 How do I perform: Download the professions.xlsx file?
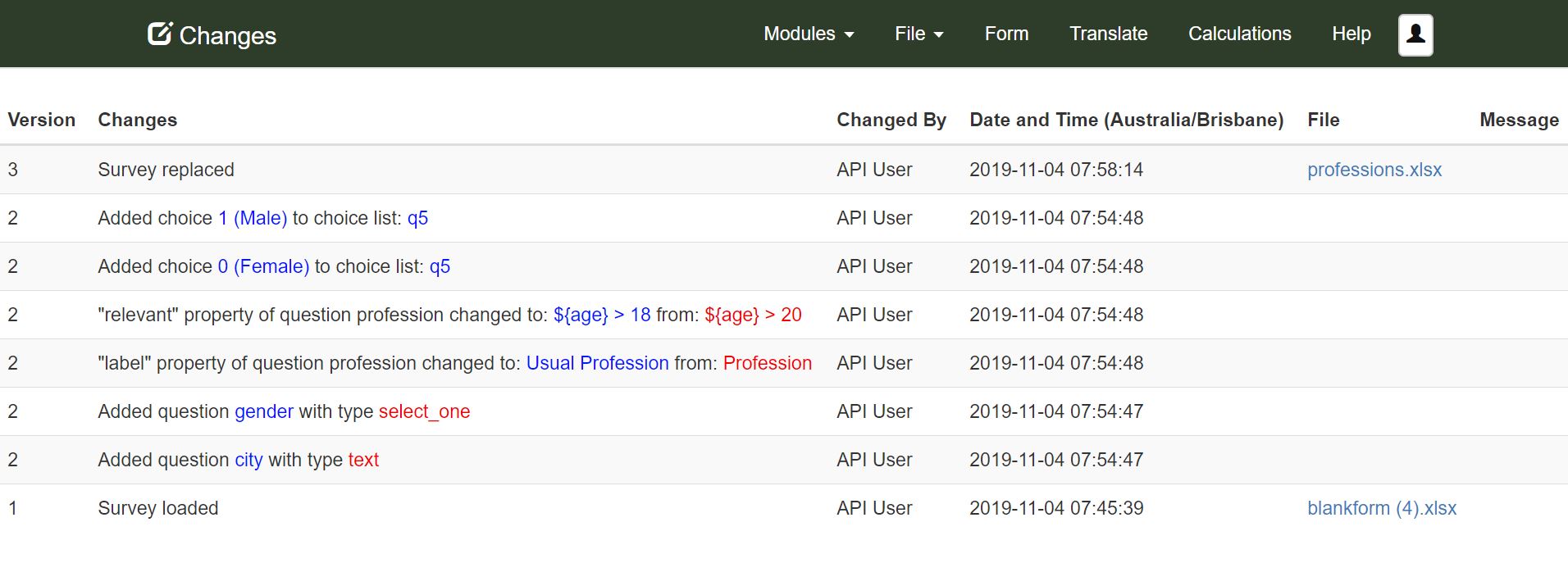pyautogui.click(x=1374, y=170)
